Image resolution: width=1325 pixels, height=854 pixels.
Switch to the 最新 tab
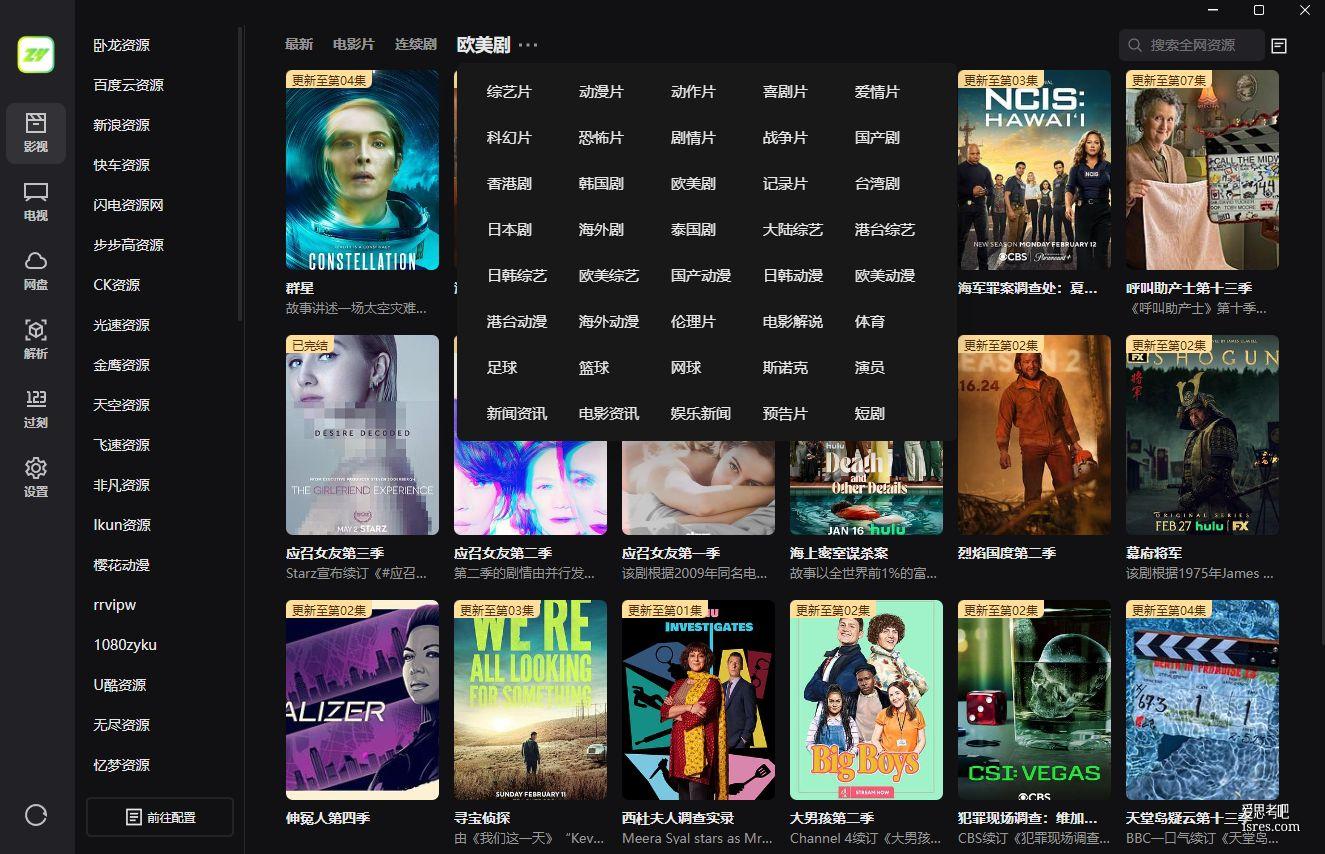[x=299, y=45]
